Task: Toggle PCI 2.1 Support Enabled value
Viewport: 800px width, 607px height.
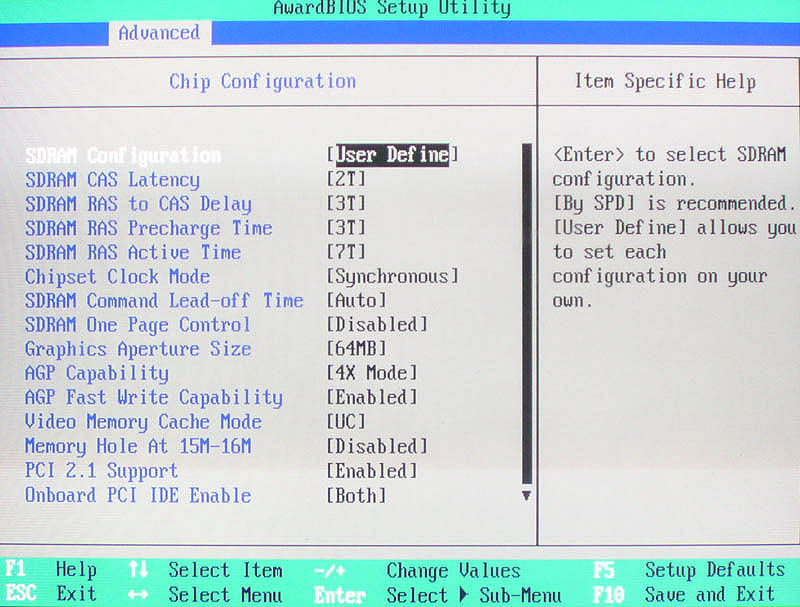Action: (x=372, y=471)
